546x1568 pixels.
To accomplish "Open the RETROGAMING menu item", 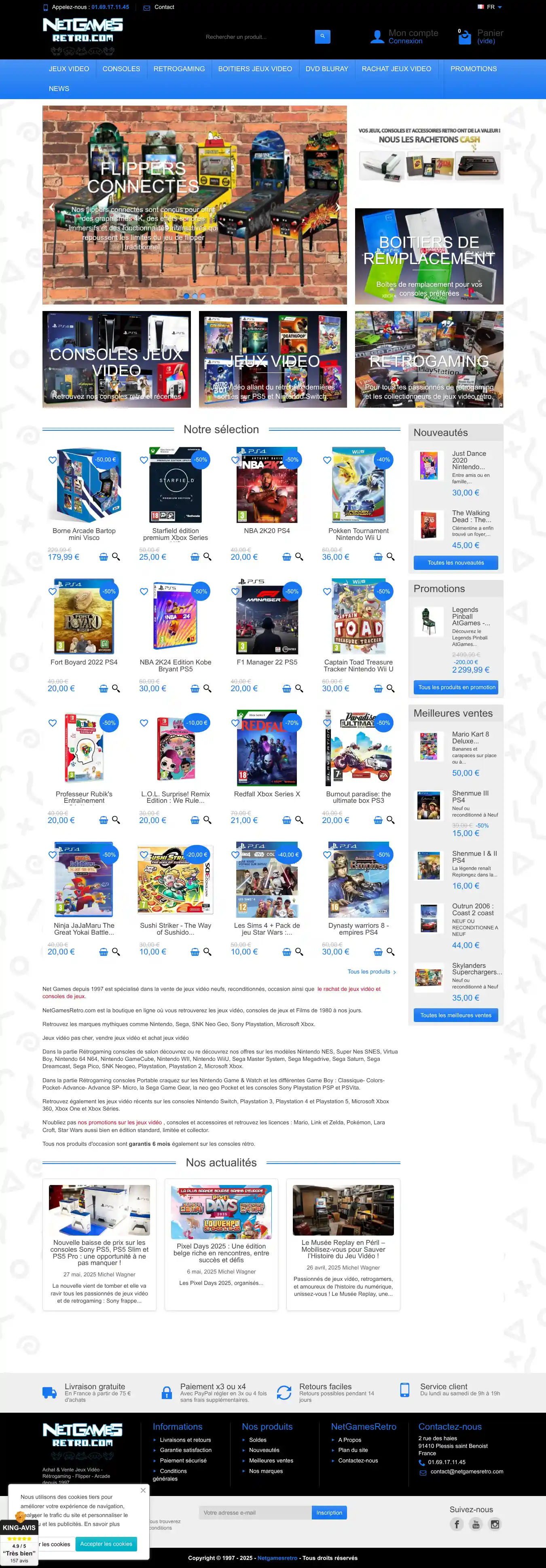I will (179, 69).
